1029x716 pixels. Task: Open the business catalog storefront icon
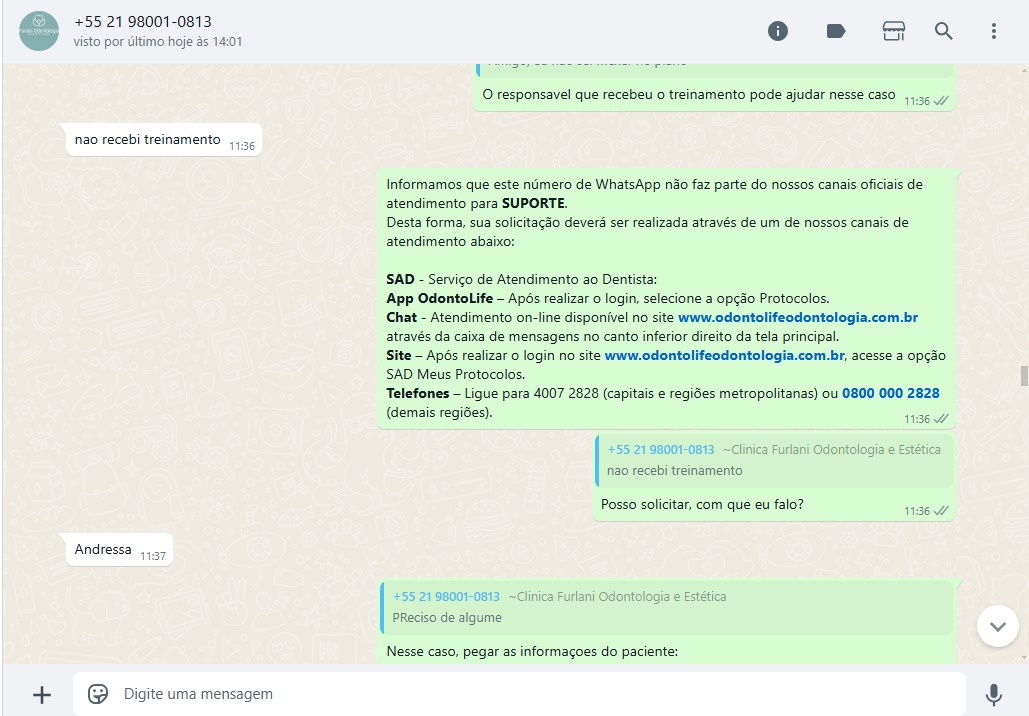[x=893, y=31]
